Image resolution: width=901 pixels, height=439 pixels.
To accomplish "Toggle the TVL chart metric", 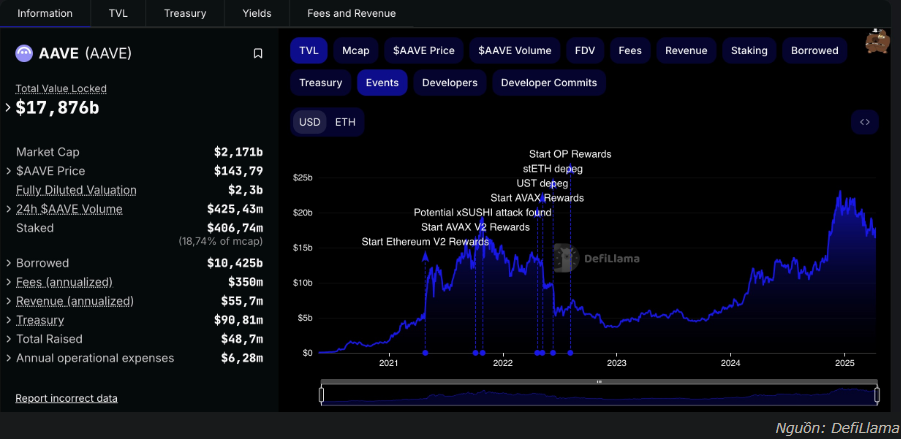I will 309,51.
